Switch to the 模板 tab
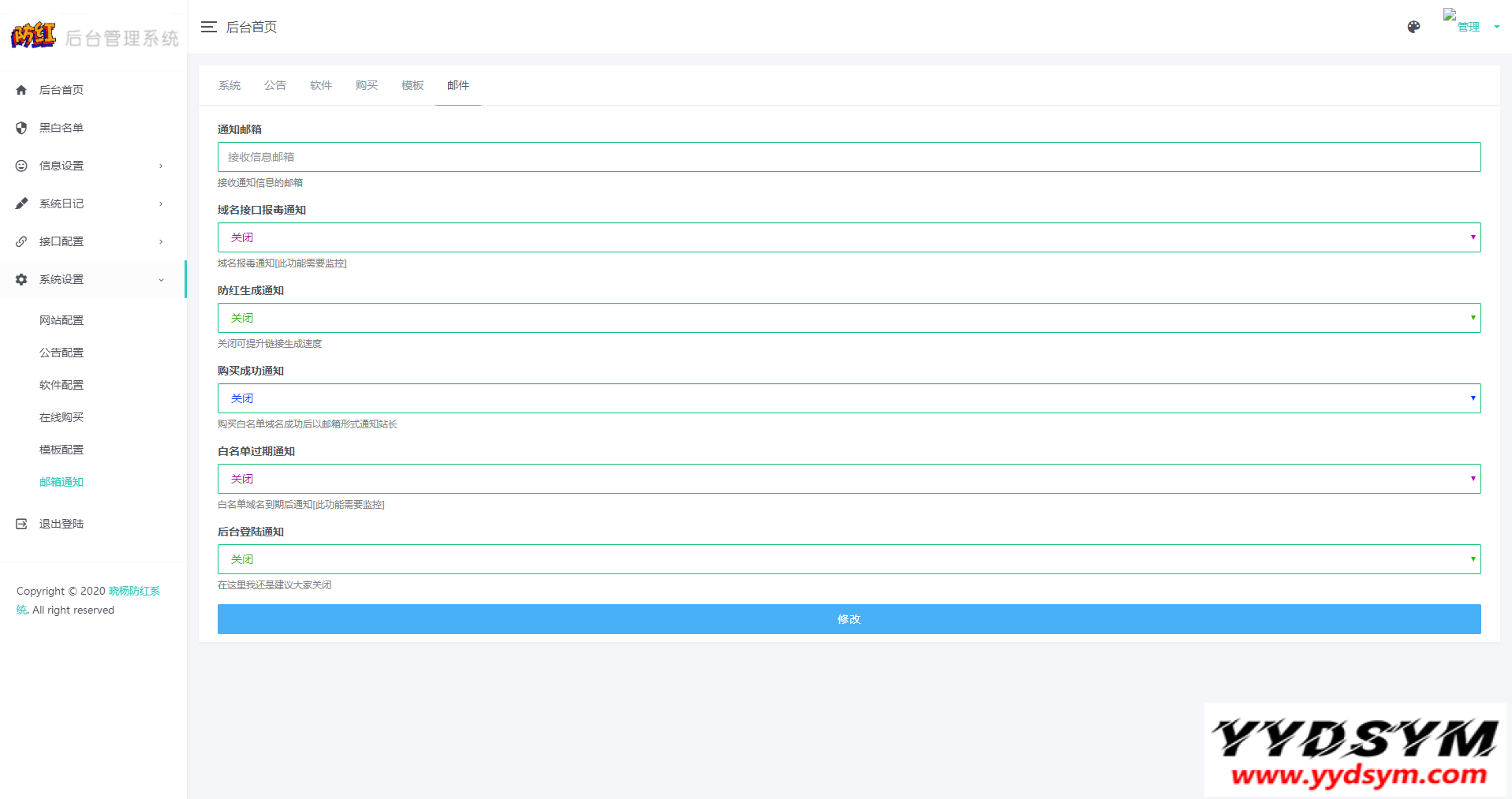The height and width of the screenshot is (799, 1512). [413, 85]
